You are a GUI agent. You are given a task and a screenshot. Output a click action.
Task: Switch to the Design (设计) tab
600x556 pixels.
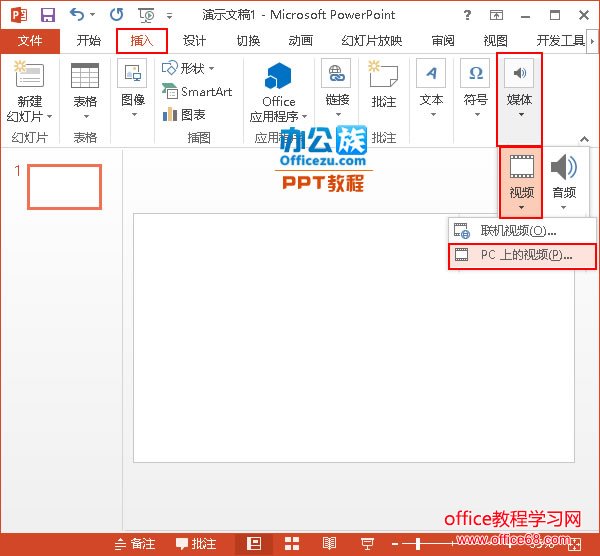194,41
